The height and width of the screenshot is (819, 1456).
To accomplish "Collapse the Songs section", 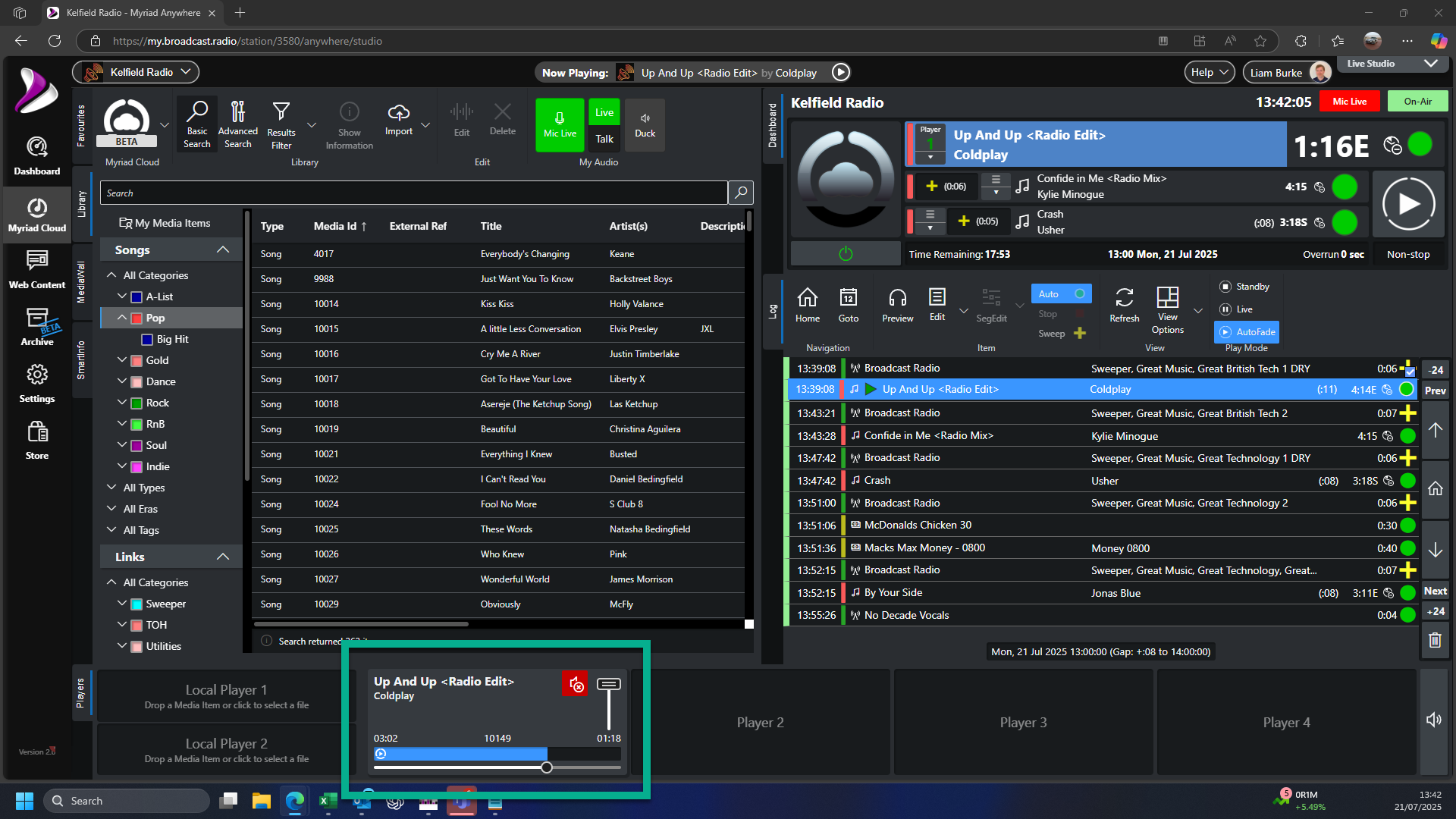I will coord(222,249).
